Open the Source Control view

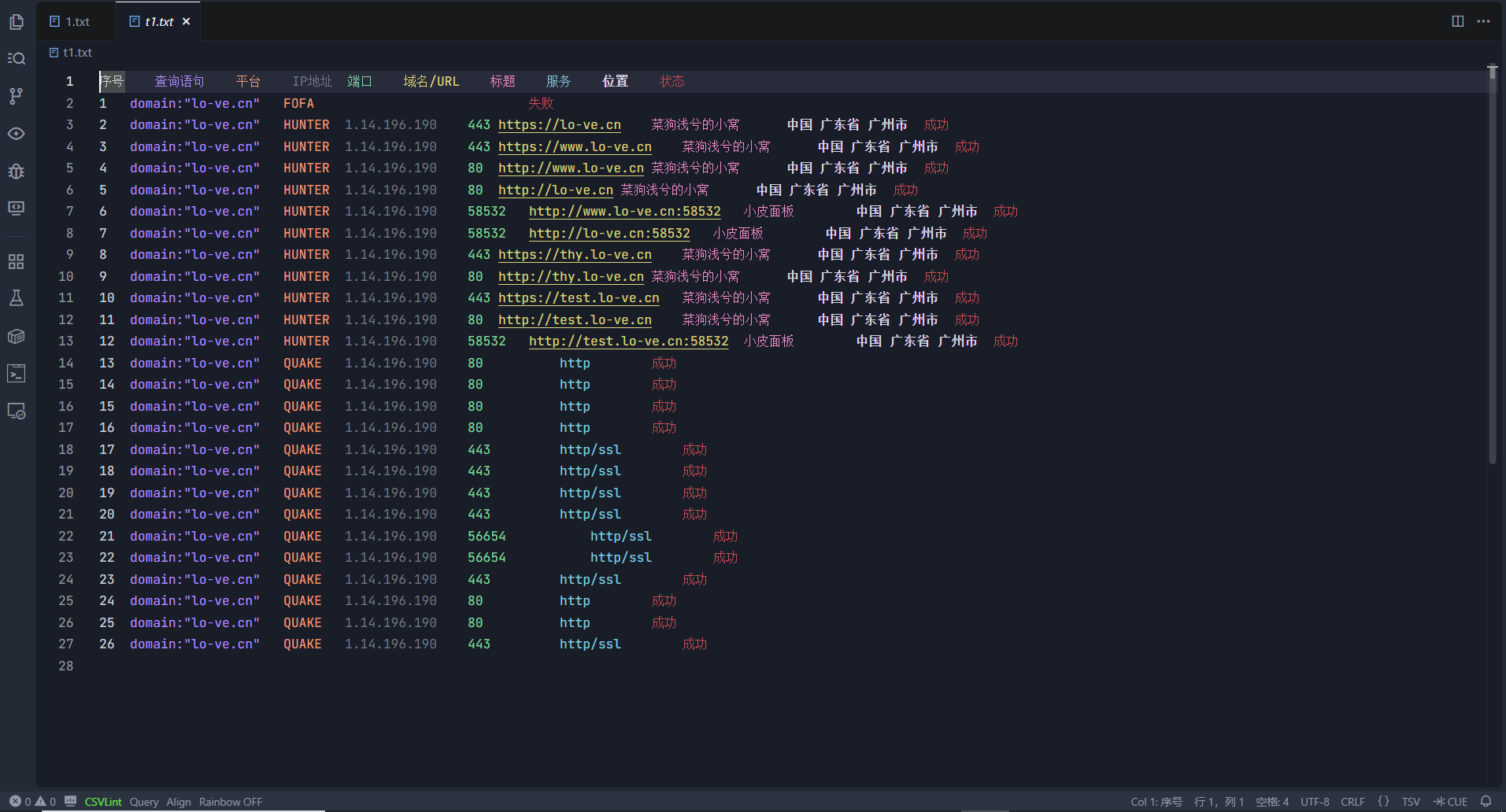pos(17,96)
